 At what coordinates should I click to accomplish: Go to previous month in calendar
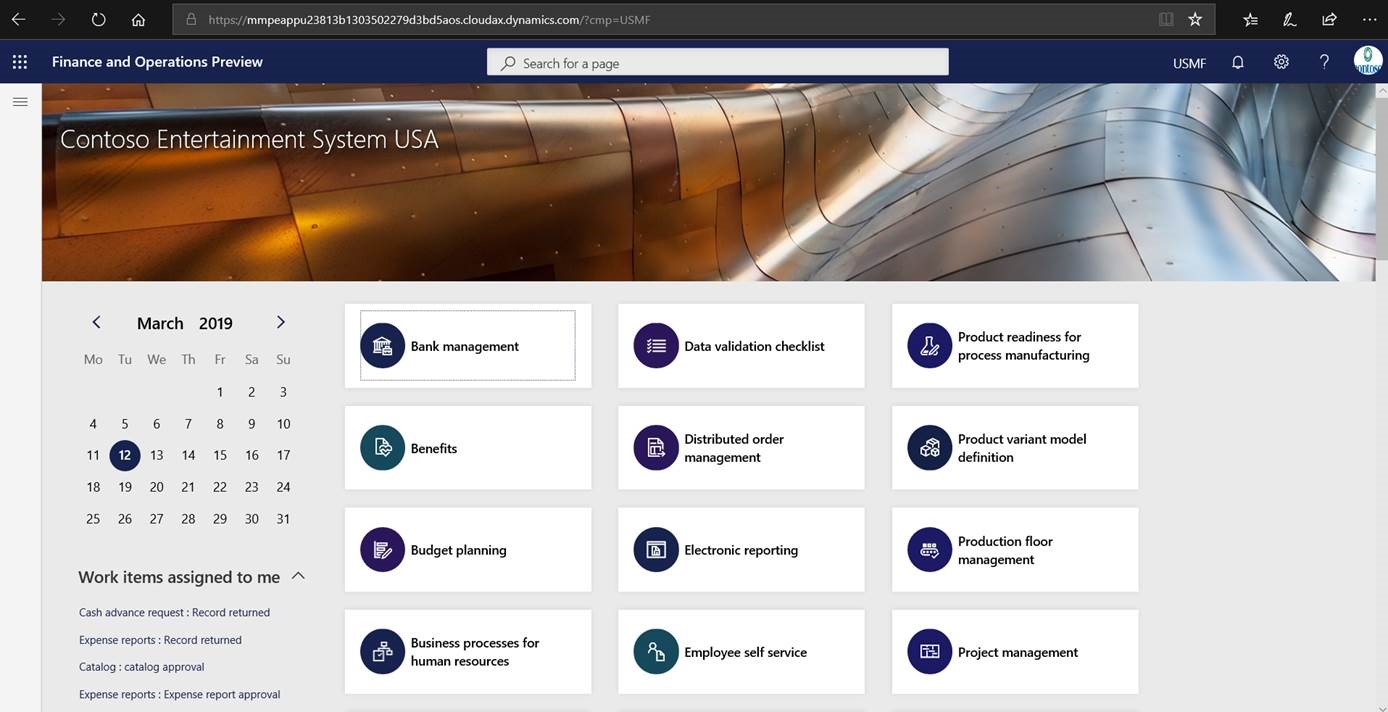tap(96, 322)
